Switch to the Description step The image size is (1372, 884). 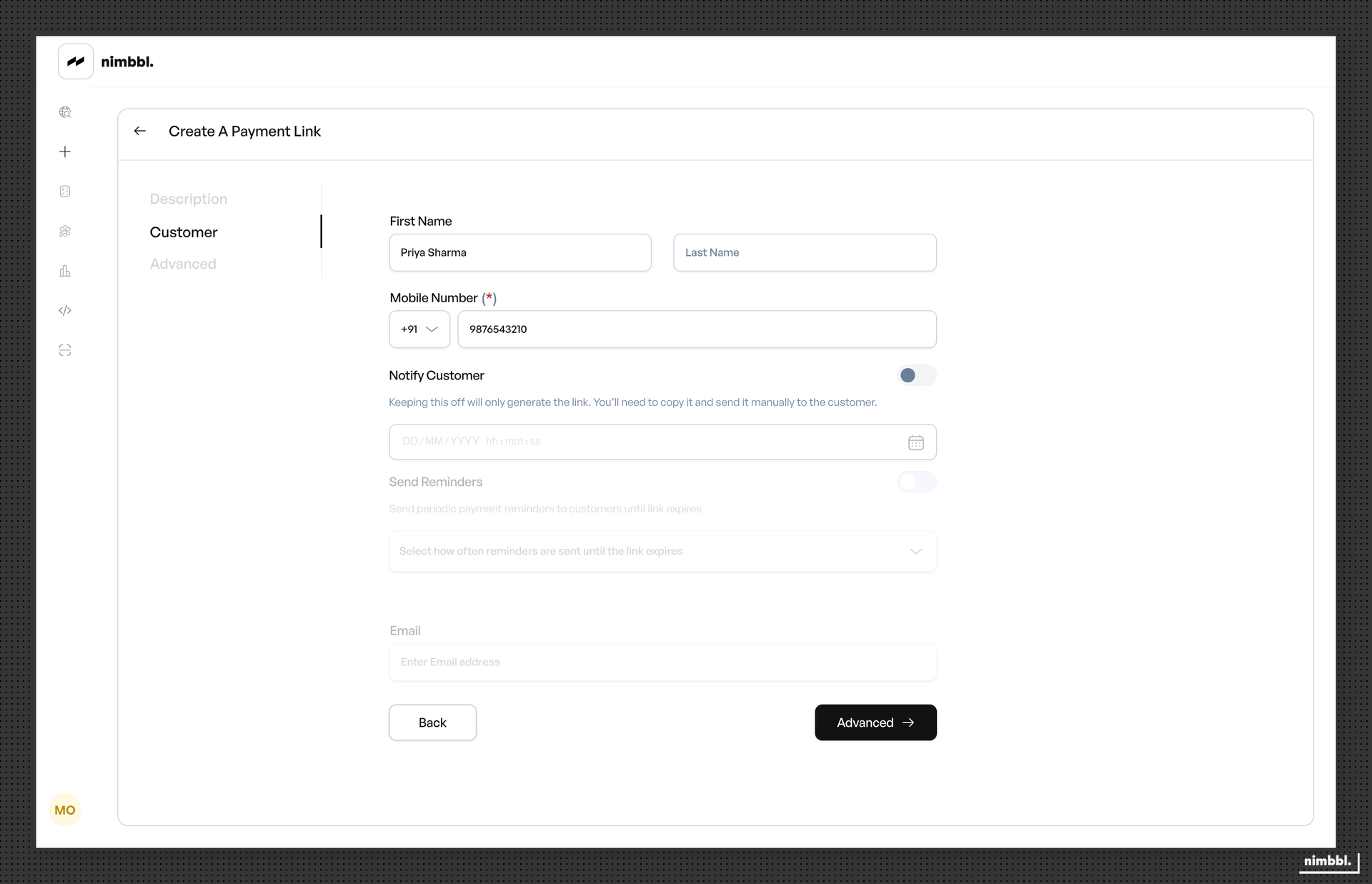(188, 199)
